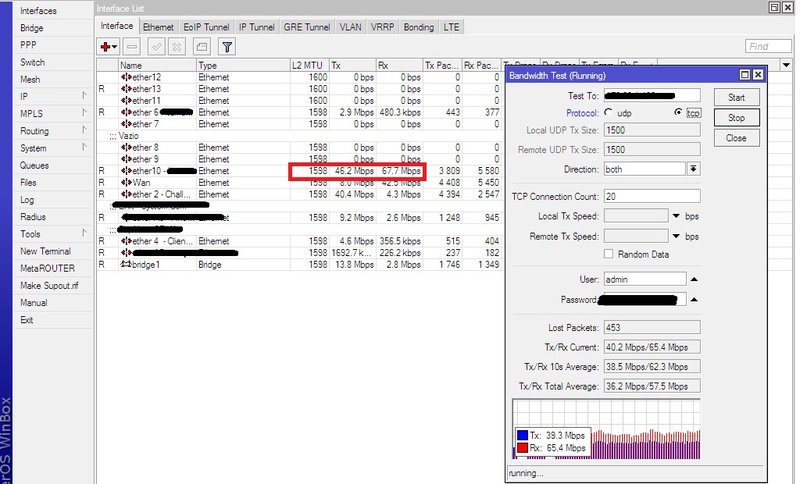Image resolution: width=800 pixels, height=484 pixels.
Task: Switch to the Ethernet tab
Action: (158, 27)
